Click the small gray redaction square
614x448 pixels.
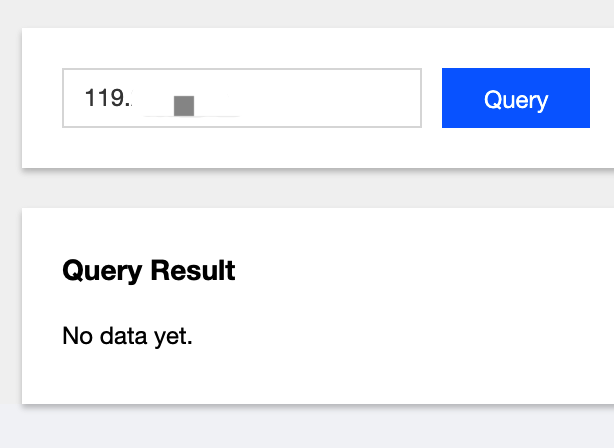183,106
